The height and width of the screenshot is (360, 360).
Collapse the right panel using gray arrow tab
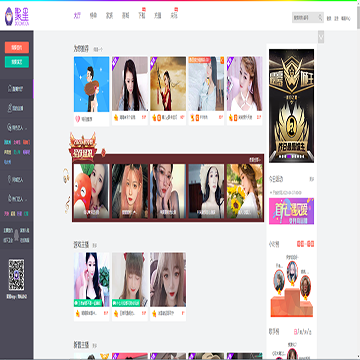(321, 37)
